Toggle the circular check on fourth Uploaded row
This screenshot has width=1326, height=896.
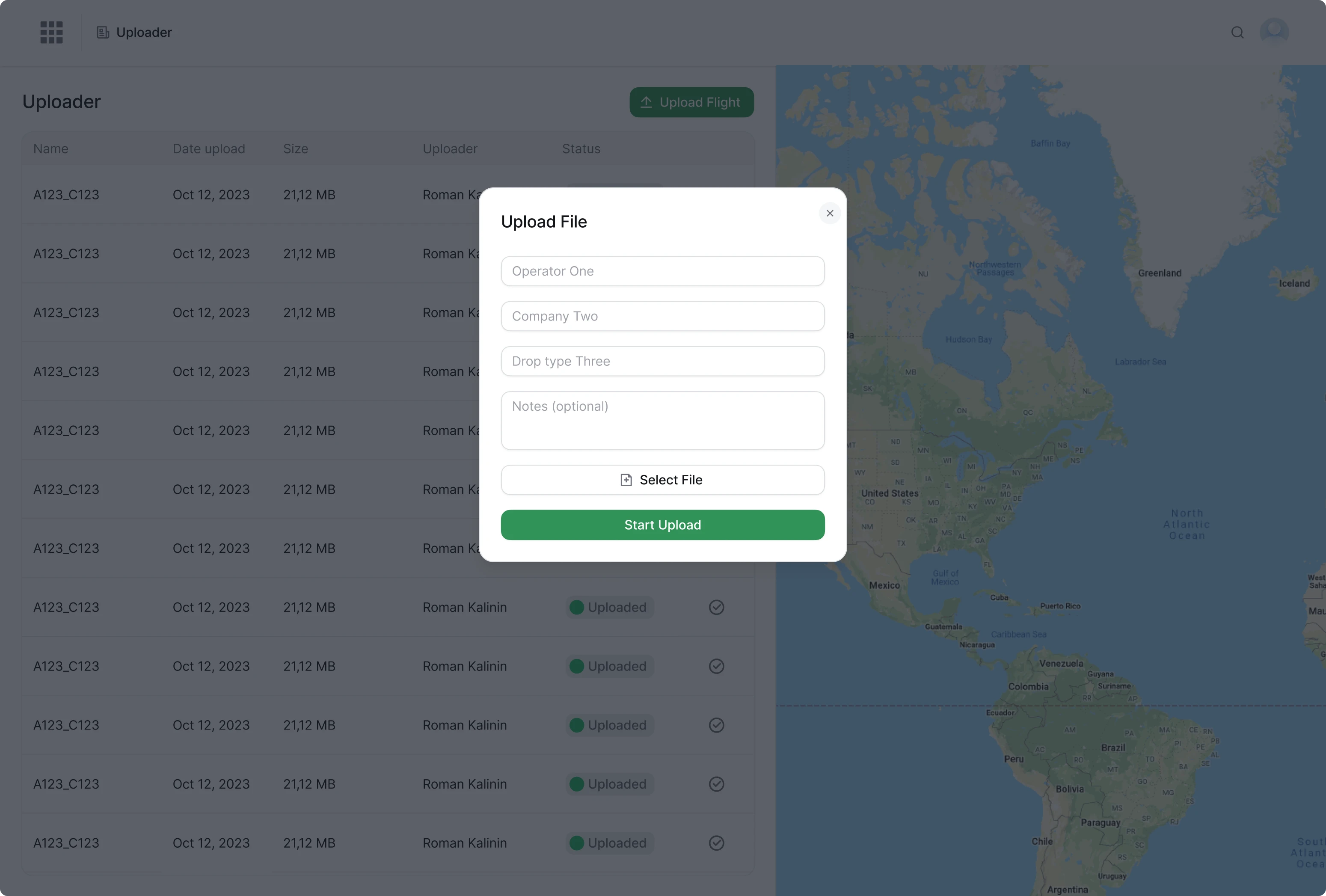pyautogui.click(x=716, y=784)
